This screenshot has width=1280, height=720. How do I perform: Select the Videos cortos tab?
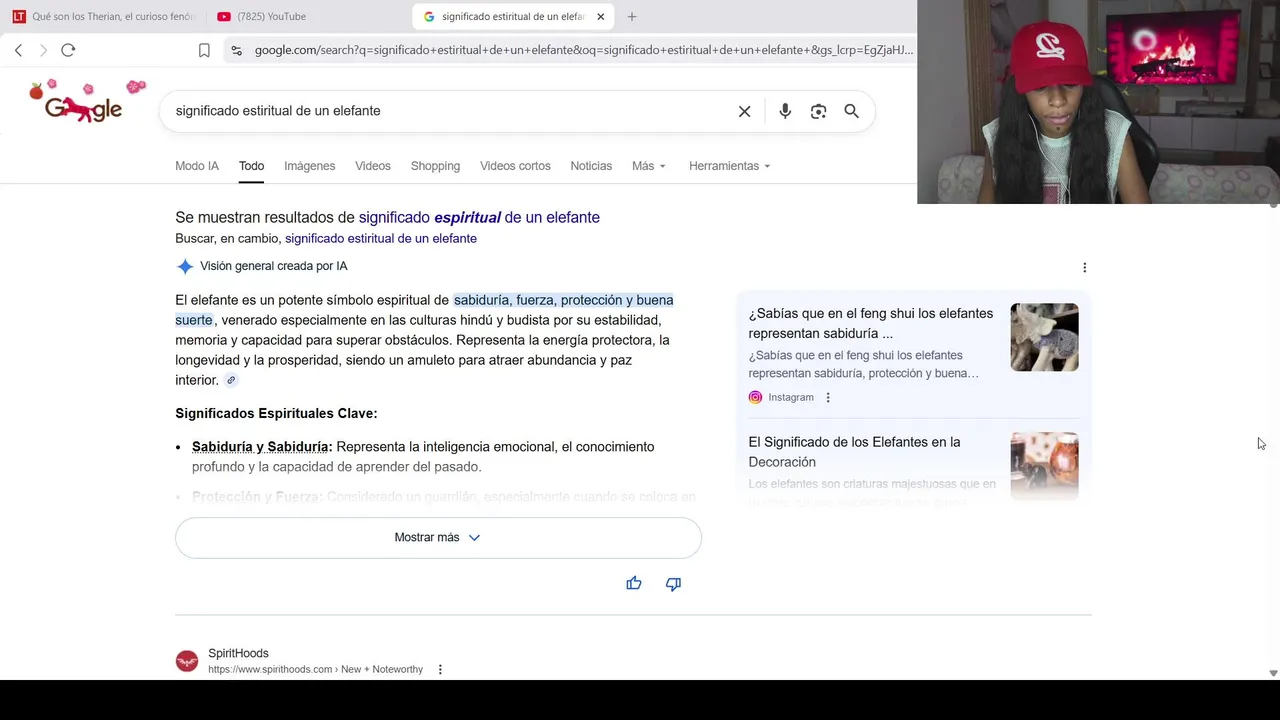tap(515, 166)
